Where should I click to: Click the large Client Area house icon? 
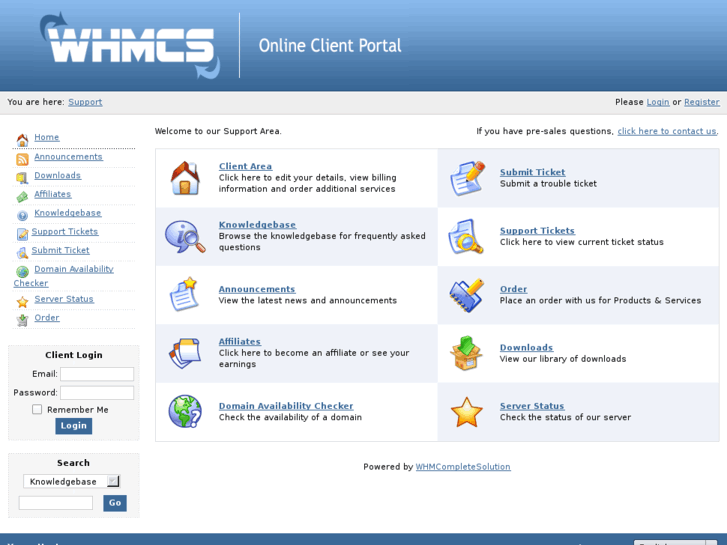(x=185, y=178)
